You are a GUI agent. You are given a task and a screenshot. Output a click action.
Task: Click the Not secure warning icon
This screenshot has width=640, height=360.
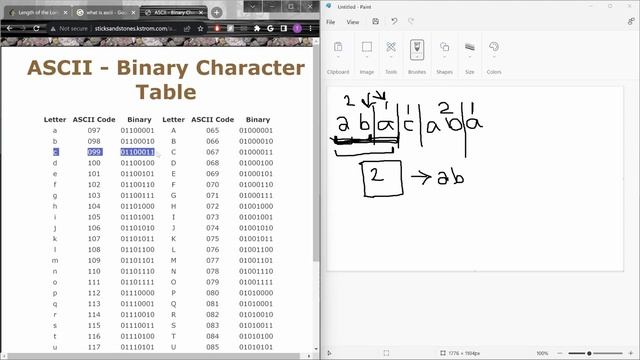[x=53, y=29]
